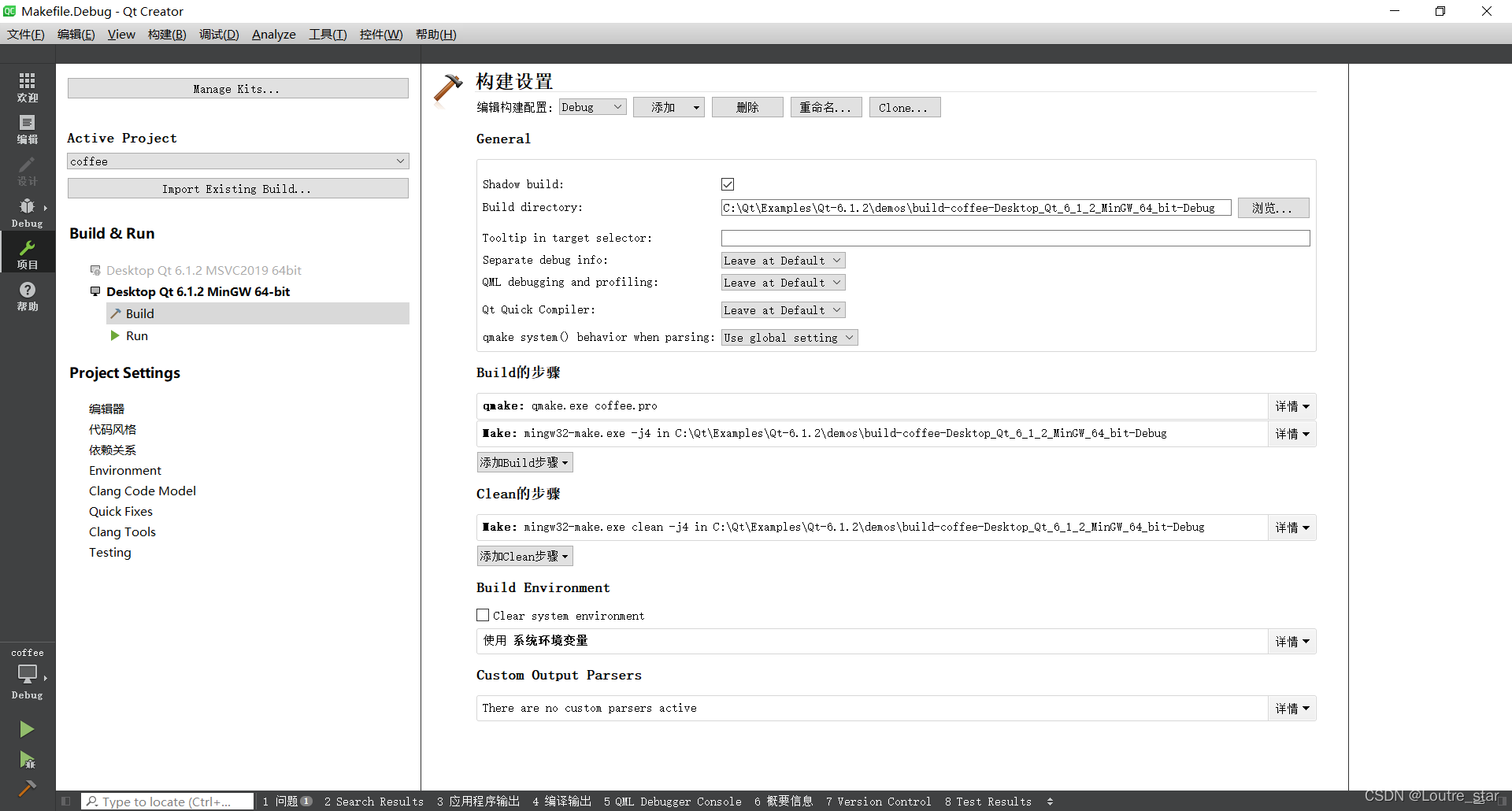The image size is (1512, 811).
Task: Open the 工具(T) menu
Action: click(x=328, y=34)
